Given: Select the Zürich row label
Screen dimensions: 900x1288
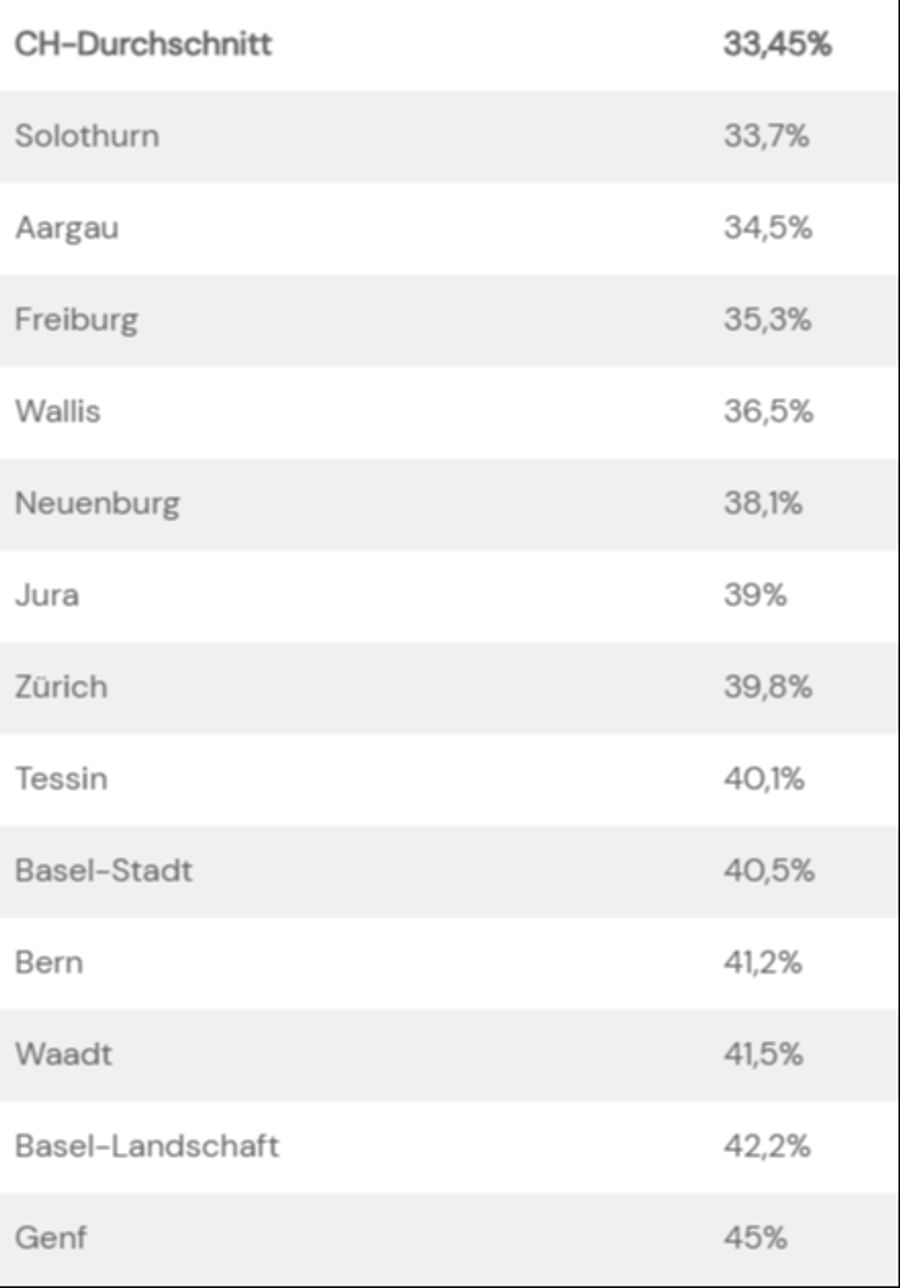Looking at the screenshot, I should pos(61,687).
